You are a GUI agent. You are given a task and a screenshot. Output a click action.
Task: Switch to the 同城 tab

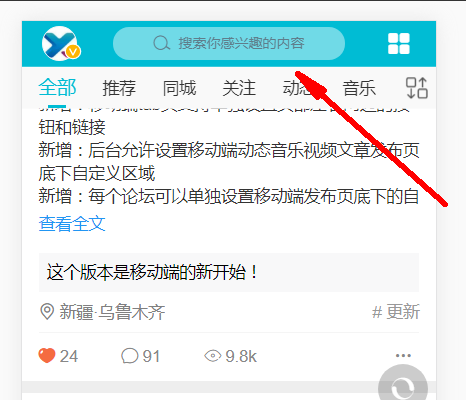[x=179, y=88]
